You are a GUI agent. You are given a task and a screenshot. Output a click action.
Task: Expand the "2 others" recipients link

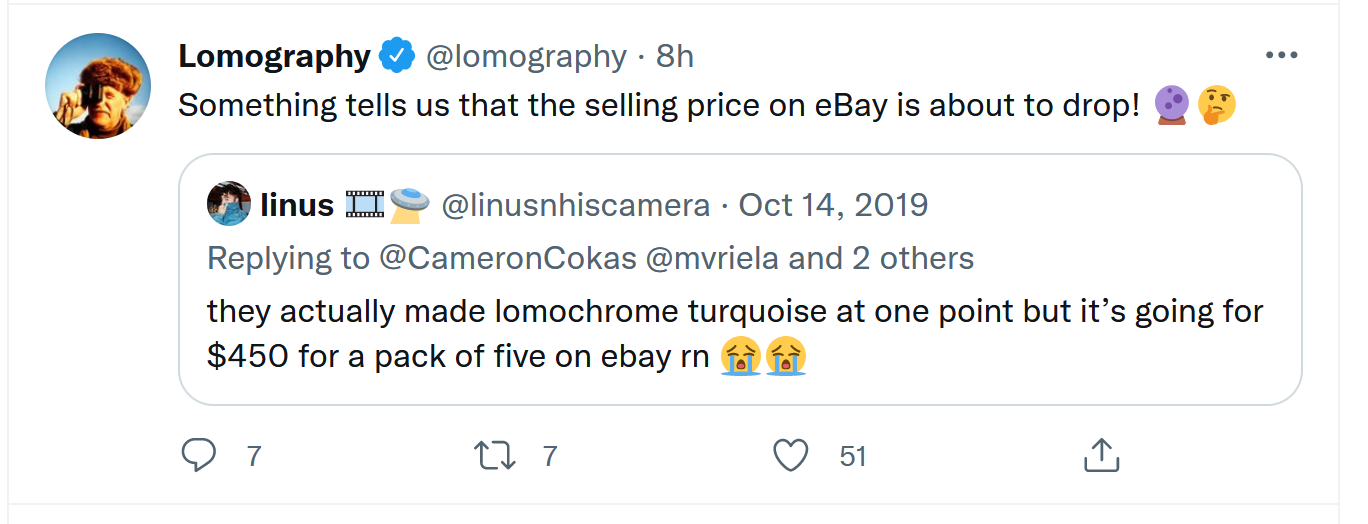(910, 258)
